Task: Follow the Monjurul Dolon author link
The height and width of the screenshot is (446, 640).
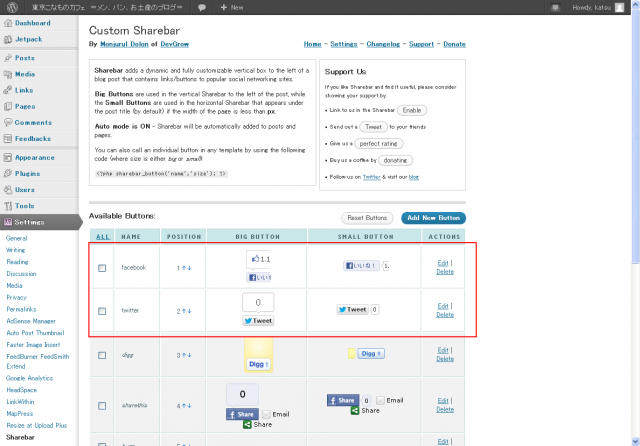Action: [124, 44]
